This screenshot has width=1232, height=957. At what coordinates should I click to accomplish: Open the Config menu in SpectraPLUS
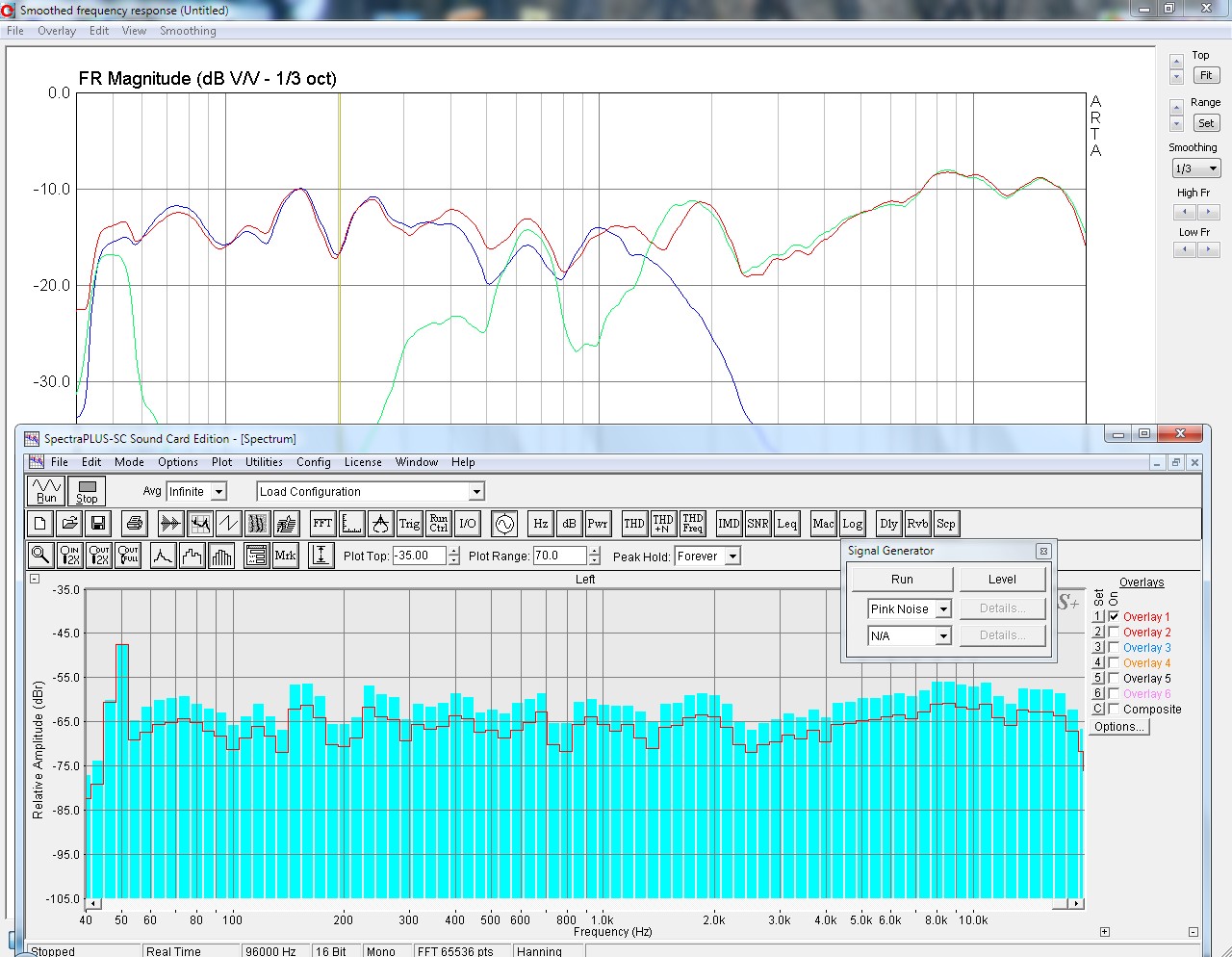(x=314, y=462)
